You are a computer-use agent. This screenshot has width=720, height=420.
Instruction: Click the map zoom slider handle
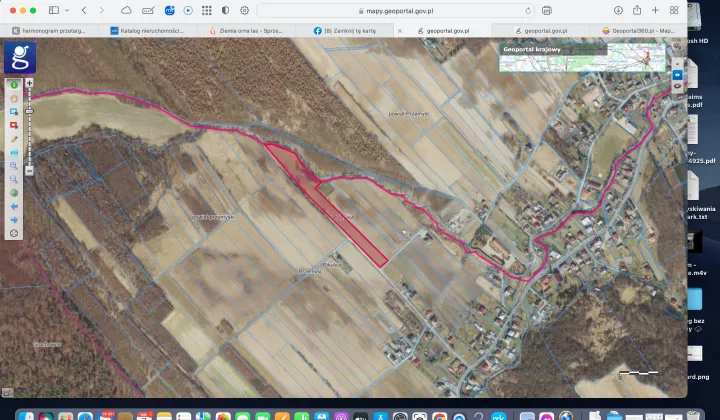(x=29, y=112)
